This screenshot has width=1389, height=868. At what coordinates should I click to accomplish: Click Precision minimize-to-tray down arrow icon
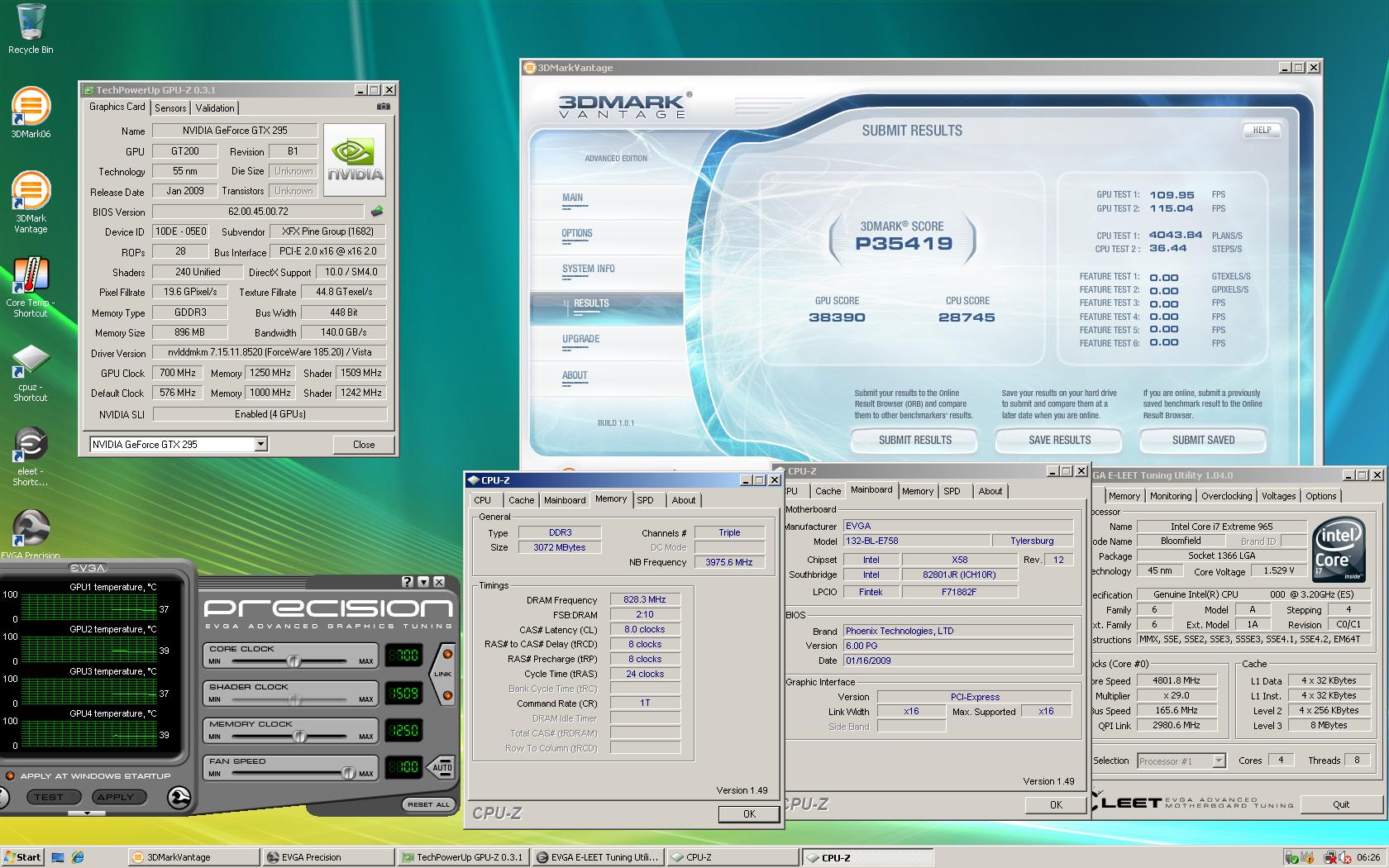[423, 582]
